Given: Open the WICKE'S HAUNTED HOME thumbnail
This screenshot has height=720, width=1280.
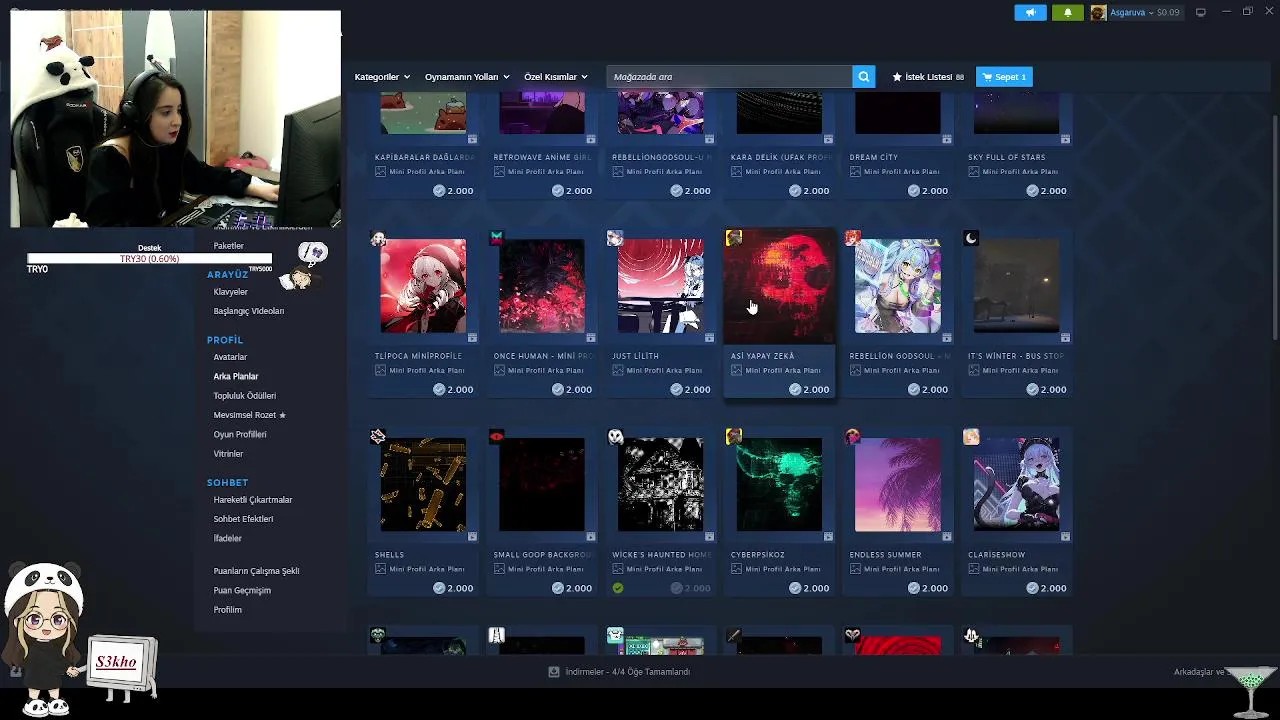Looking at the screenshot, I should [660, 485].
